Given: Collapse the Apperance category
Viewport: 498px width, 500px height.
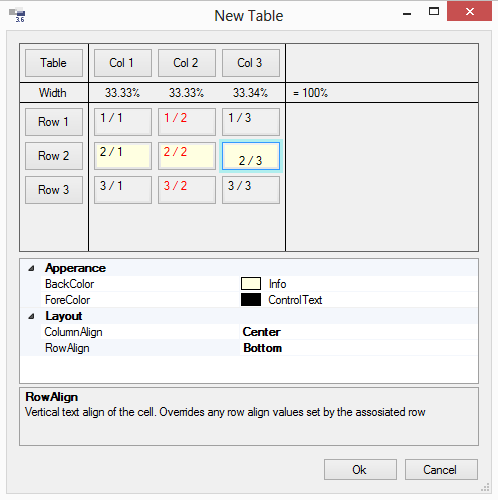Looking at the screenshot, I should [x=31, y=268].
